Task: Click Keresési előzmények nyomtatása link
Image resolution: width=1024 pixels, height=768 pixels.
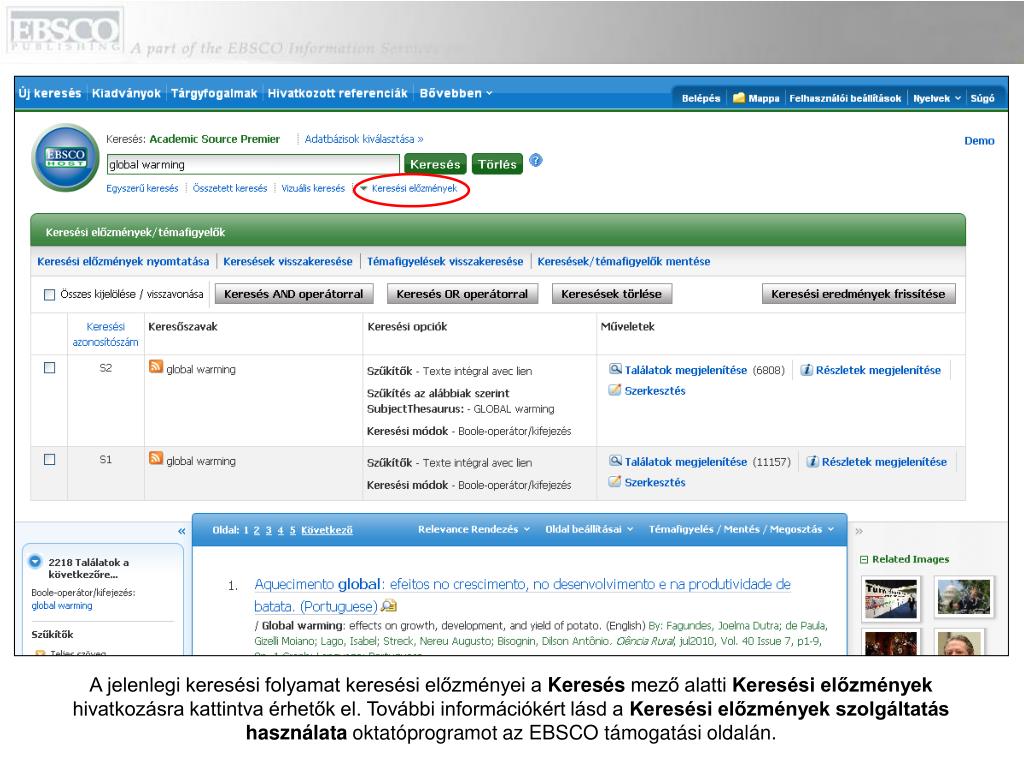Action: pos(123,261)
